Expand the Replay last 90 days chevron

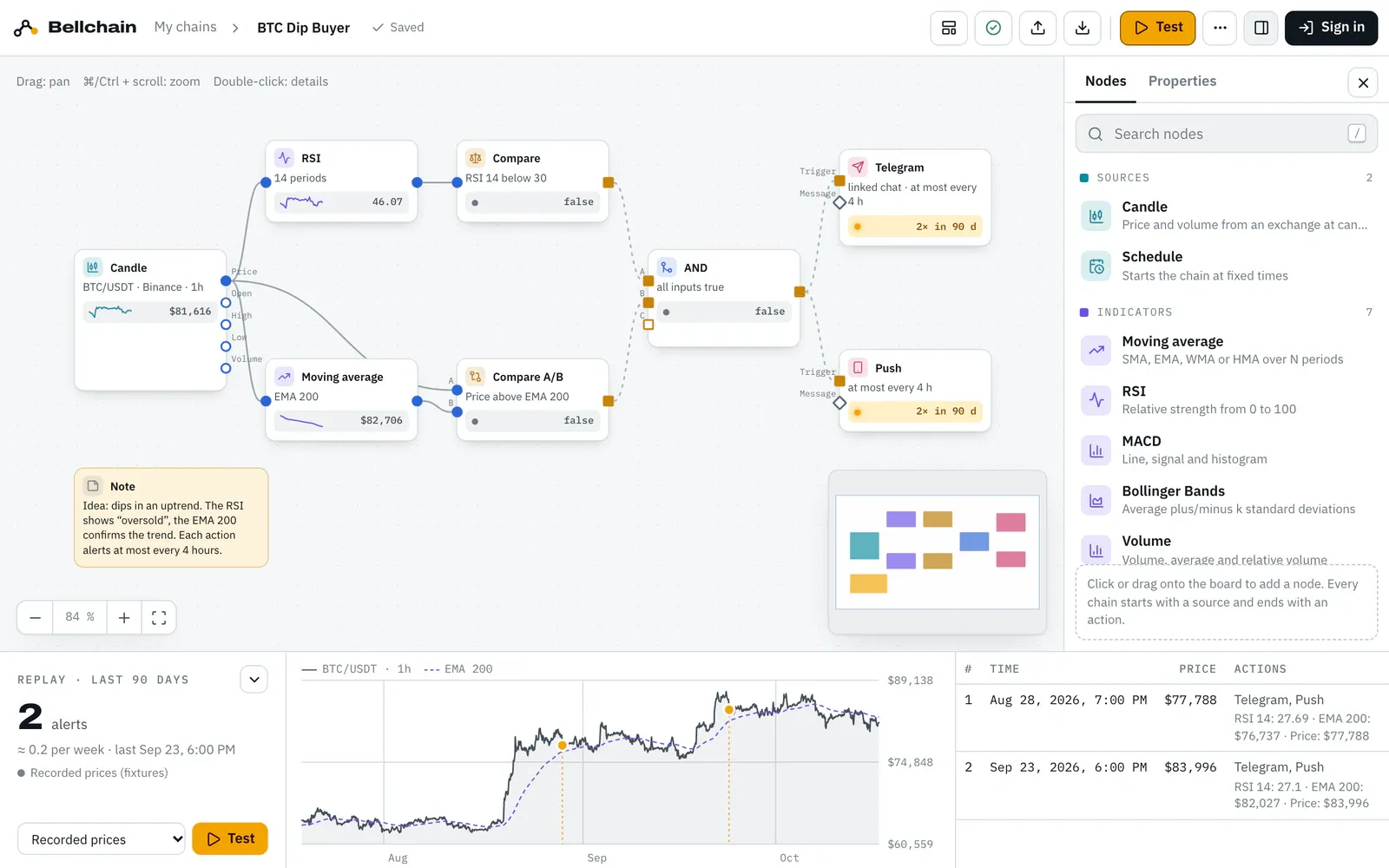pyautogui.click(x=254, y=680)
